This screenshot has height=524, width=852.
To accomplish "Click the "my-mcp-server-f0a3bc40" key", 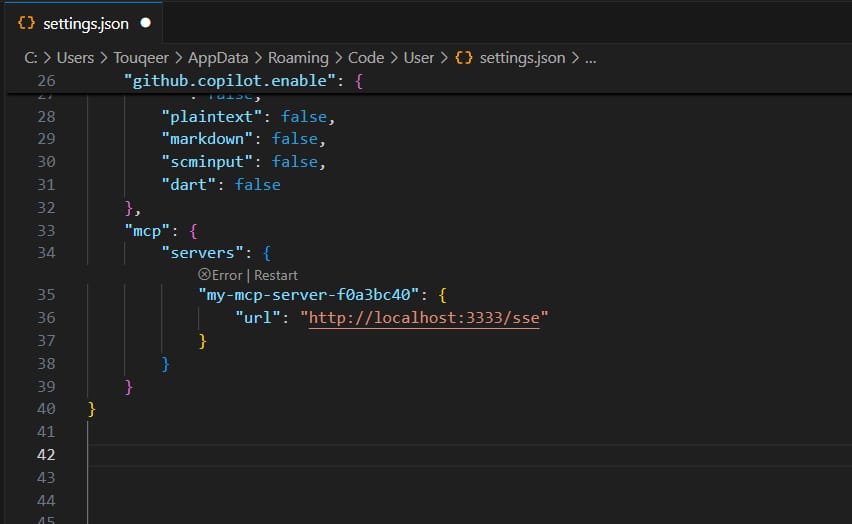I will [309, 295].
